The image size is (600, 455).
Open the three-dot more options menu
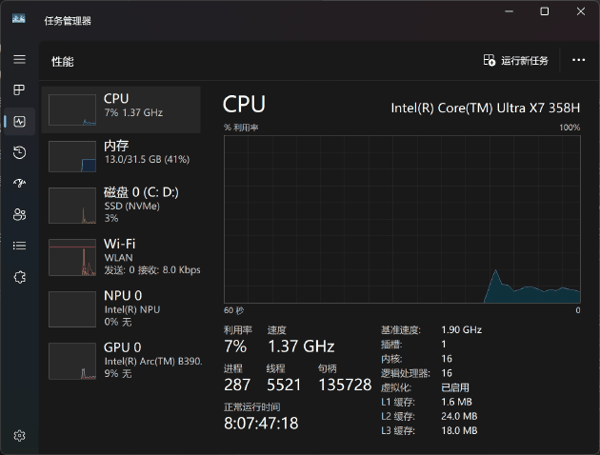[x=578, y=60]
